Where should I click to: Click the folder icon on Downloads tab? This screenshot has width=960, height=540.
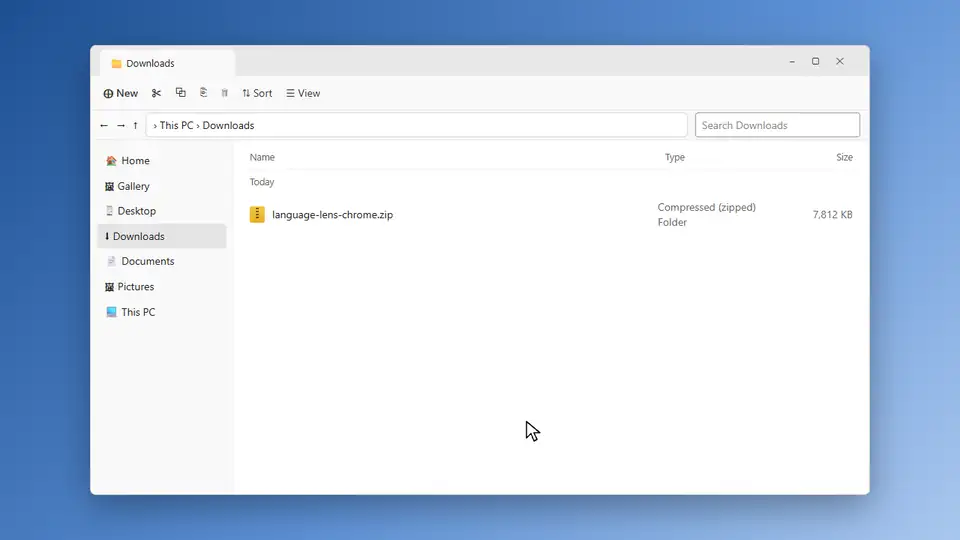(x=116, y=64)
